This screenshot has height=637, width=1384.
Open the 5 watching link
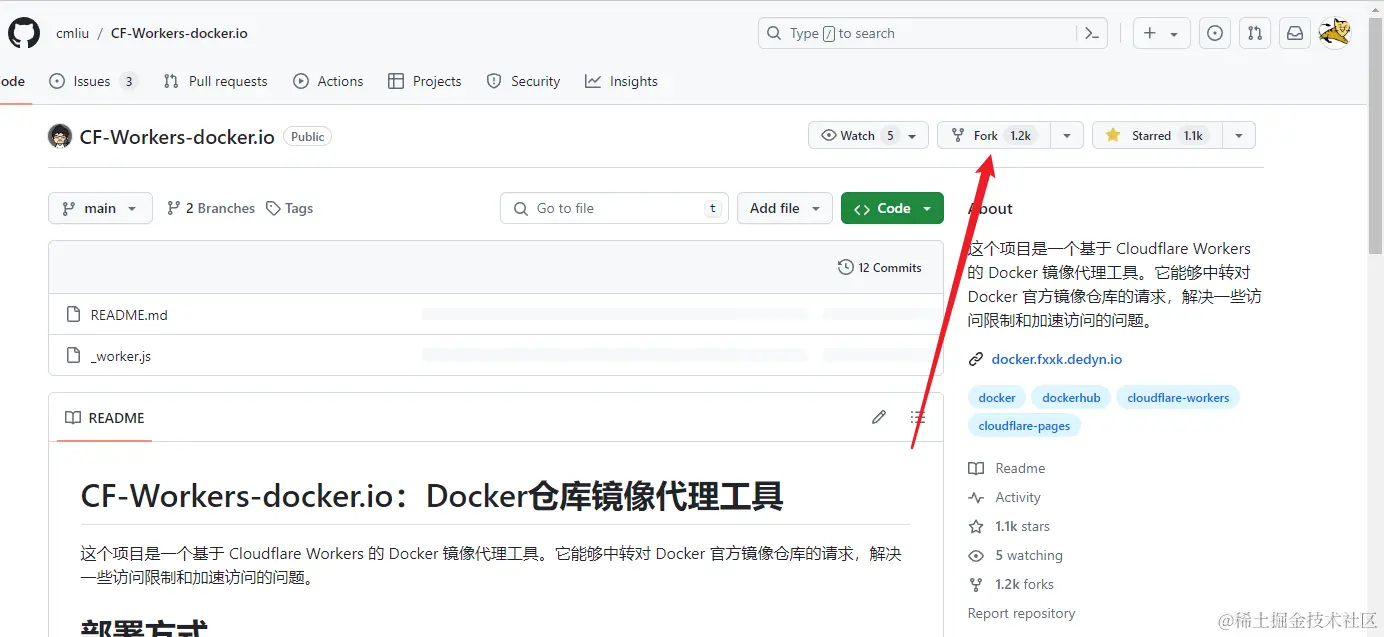click(x=1016, y=555)
